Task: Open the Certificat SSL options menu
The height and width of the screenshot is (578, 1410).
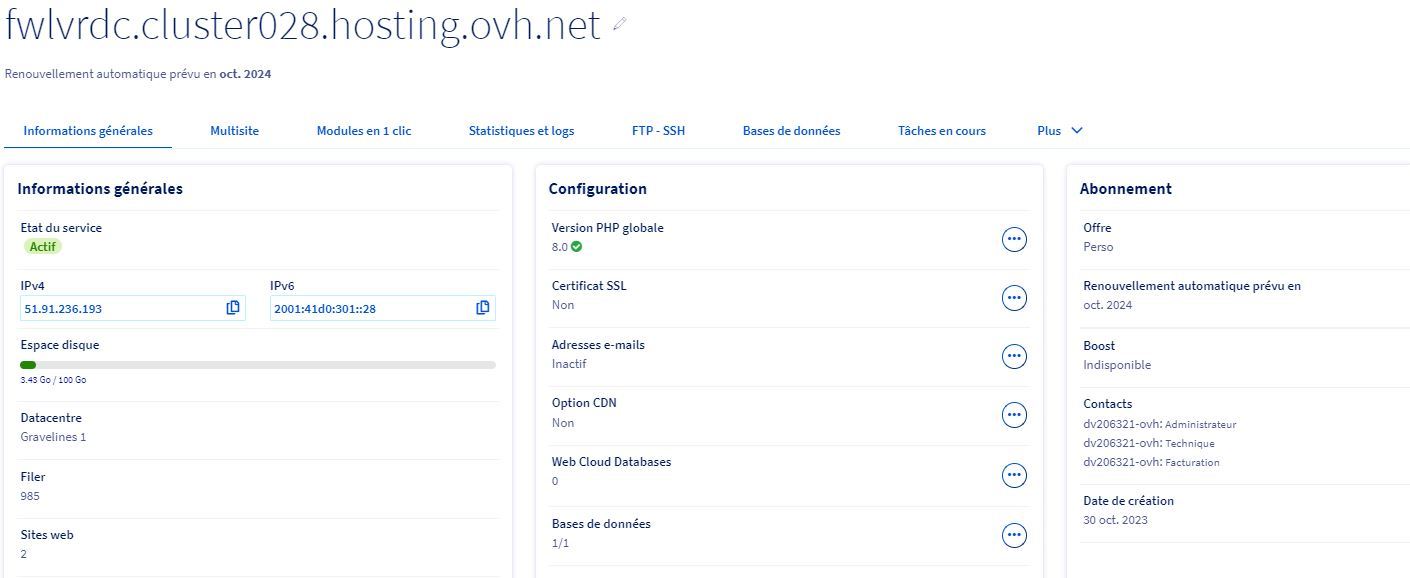Action: tap(1014, 297)
